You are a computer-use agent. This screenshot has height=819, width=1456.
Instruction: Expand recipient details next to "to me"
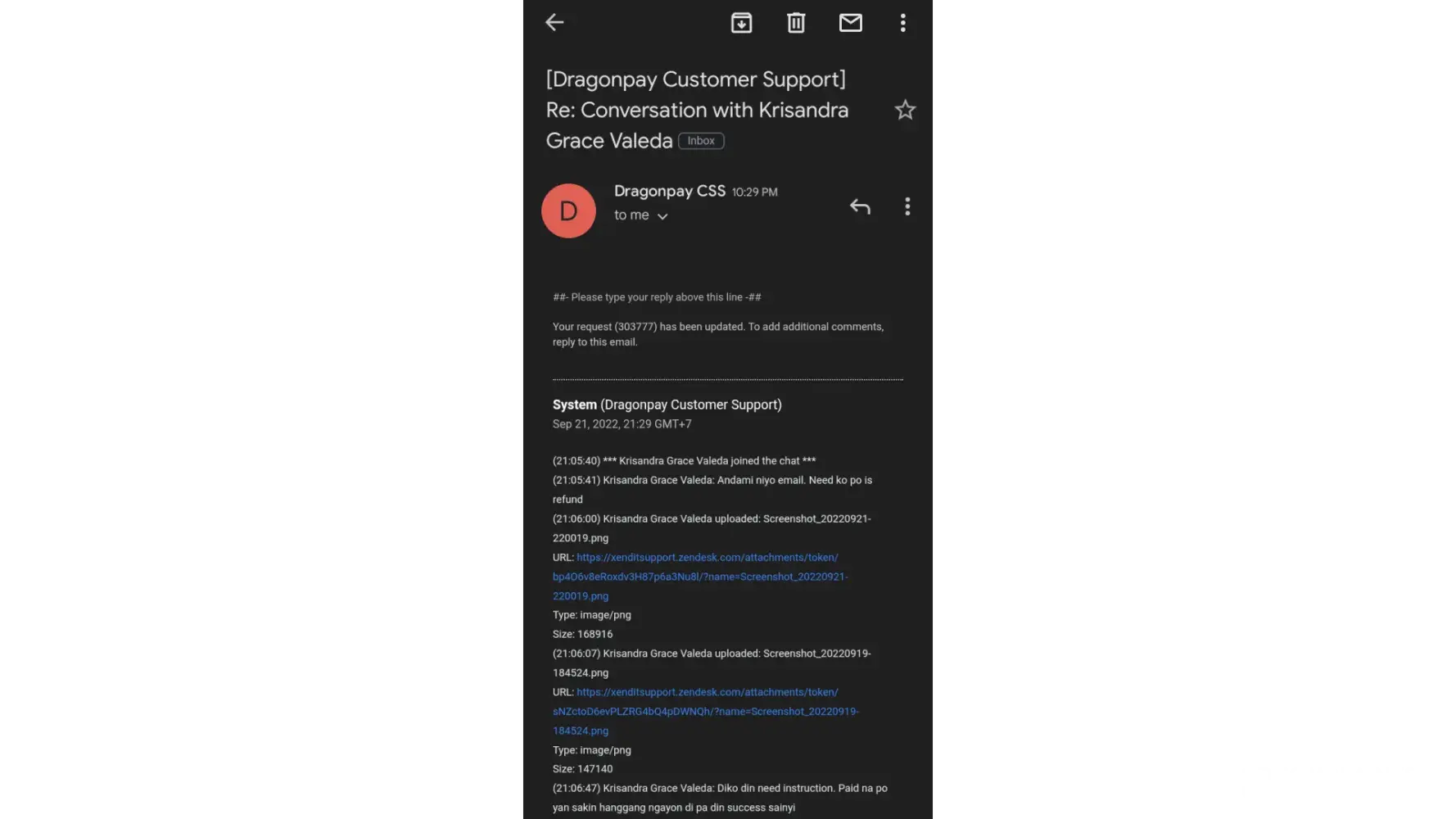point(662,216)
